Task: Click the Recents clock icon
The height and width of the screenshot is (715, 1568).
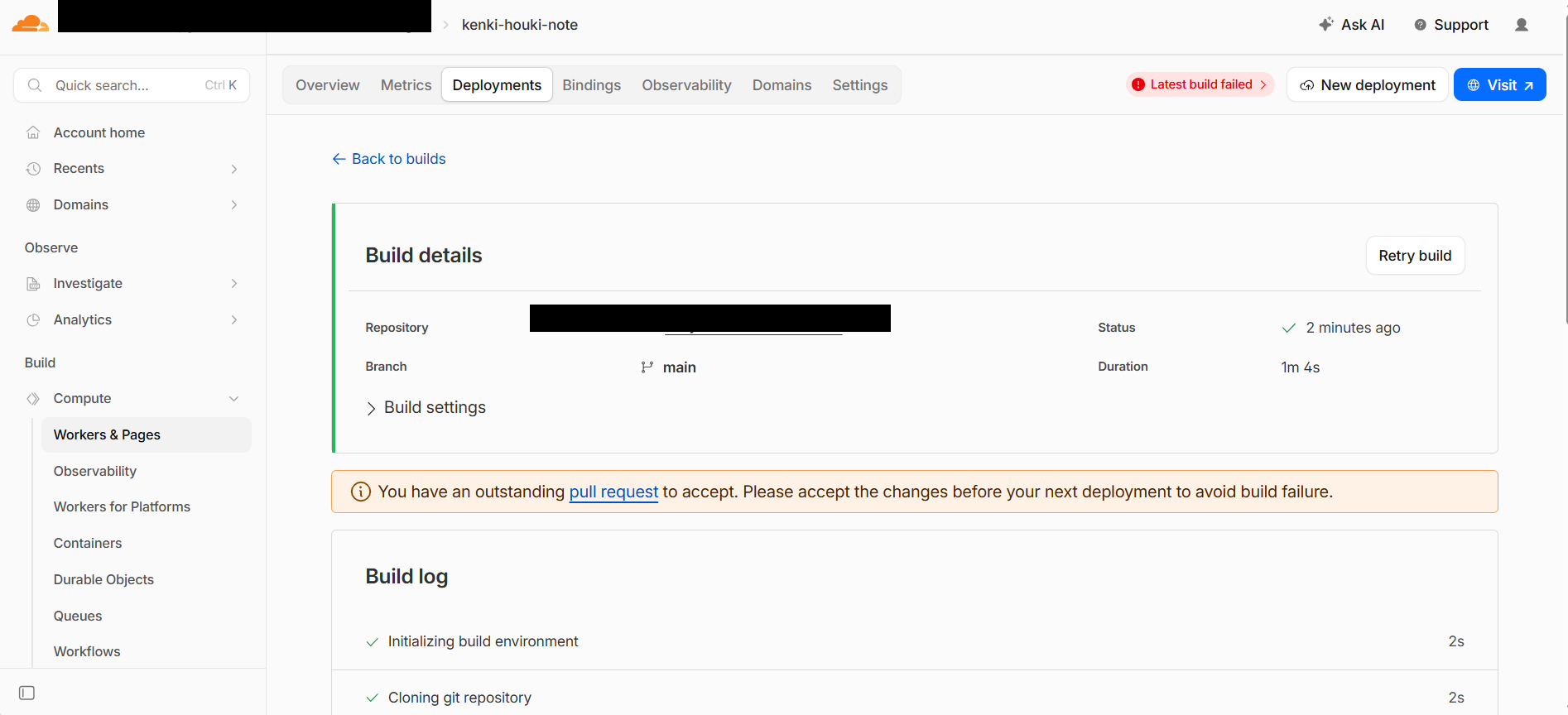Action: click(x=33, y=169)
